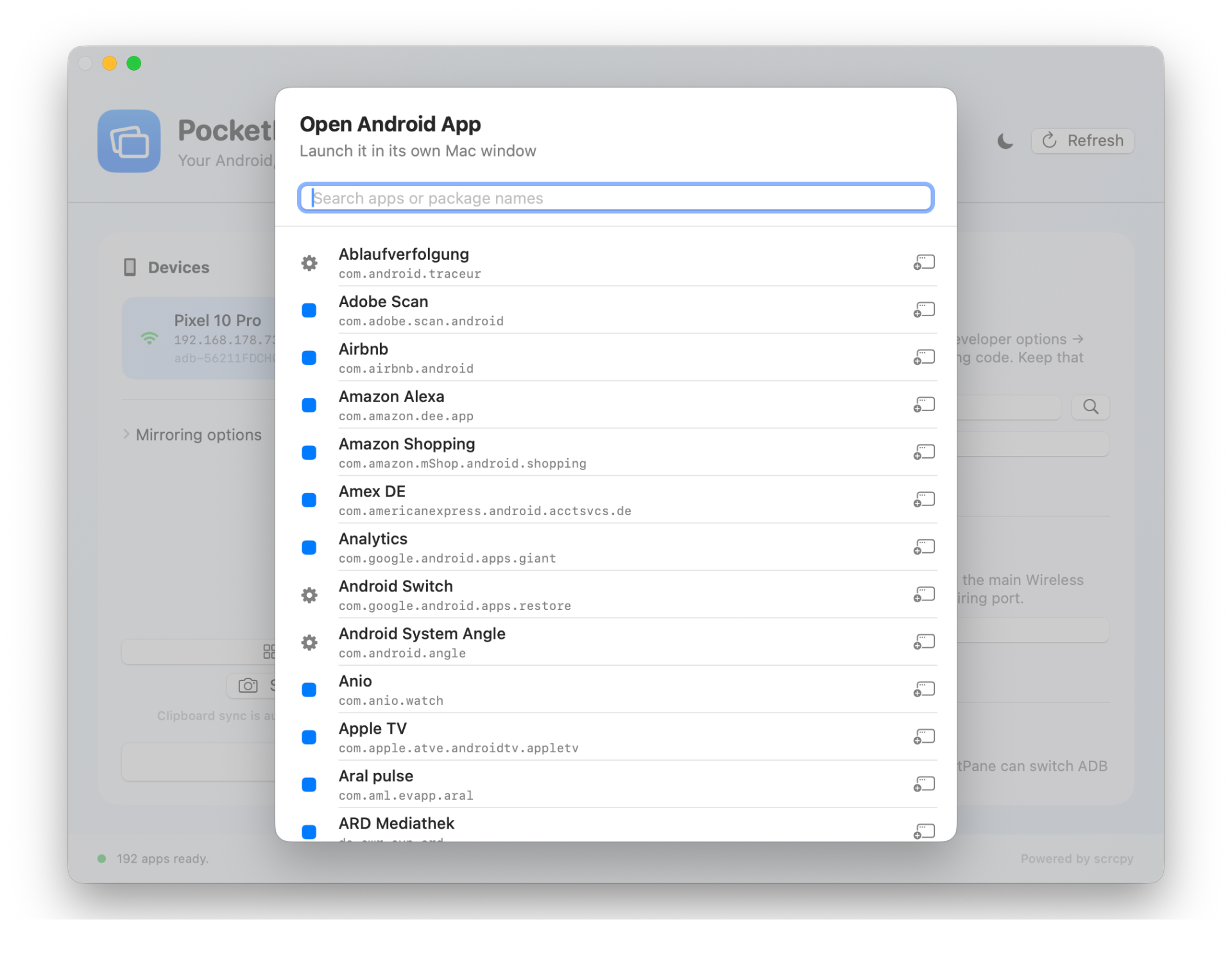Click launch-window icon for Anio
Screen dimensions: 1232x973
coord(924,690)
